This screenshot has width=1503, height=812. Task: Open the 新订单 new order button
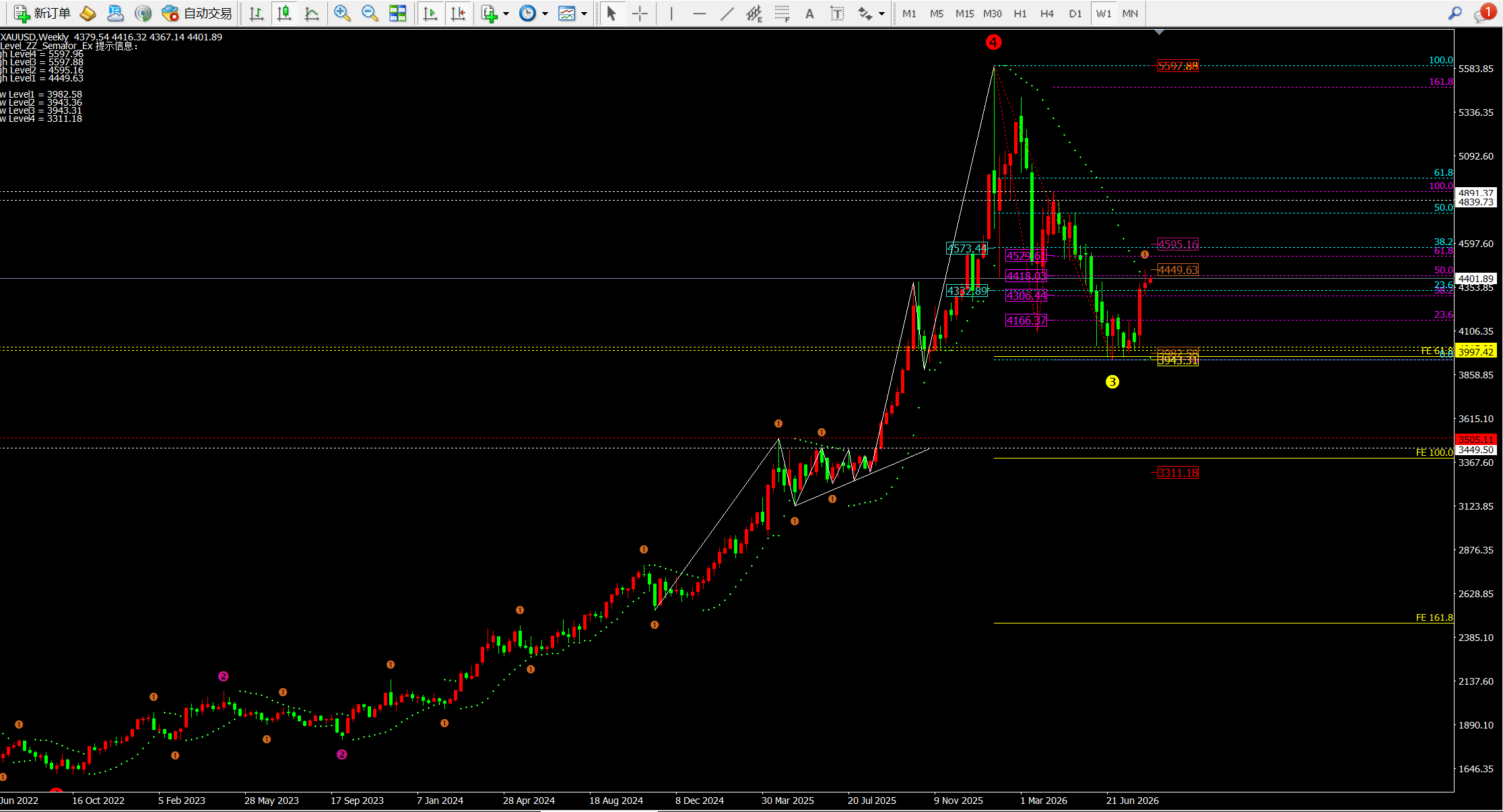(42, 13)
